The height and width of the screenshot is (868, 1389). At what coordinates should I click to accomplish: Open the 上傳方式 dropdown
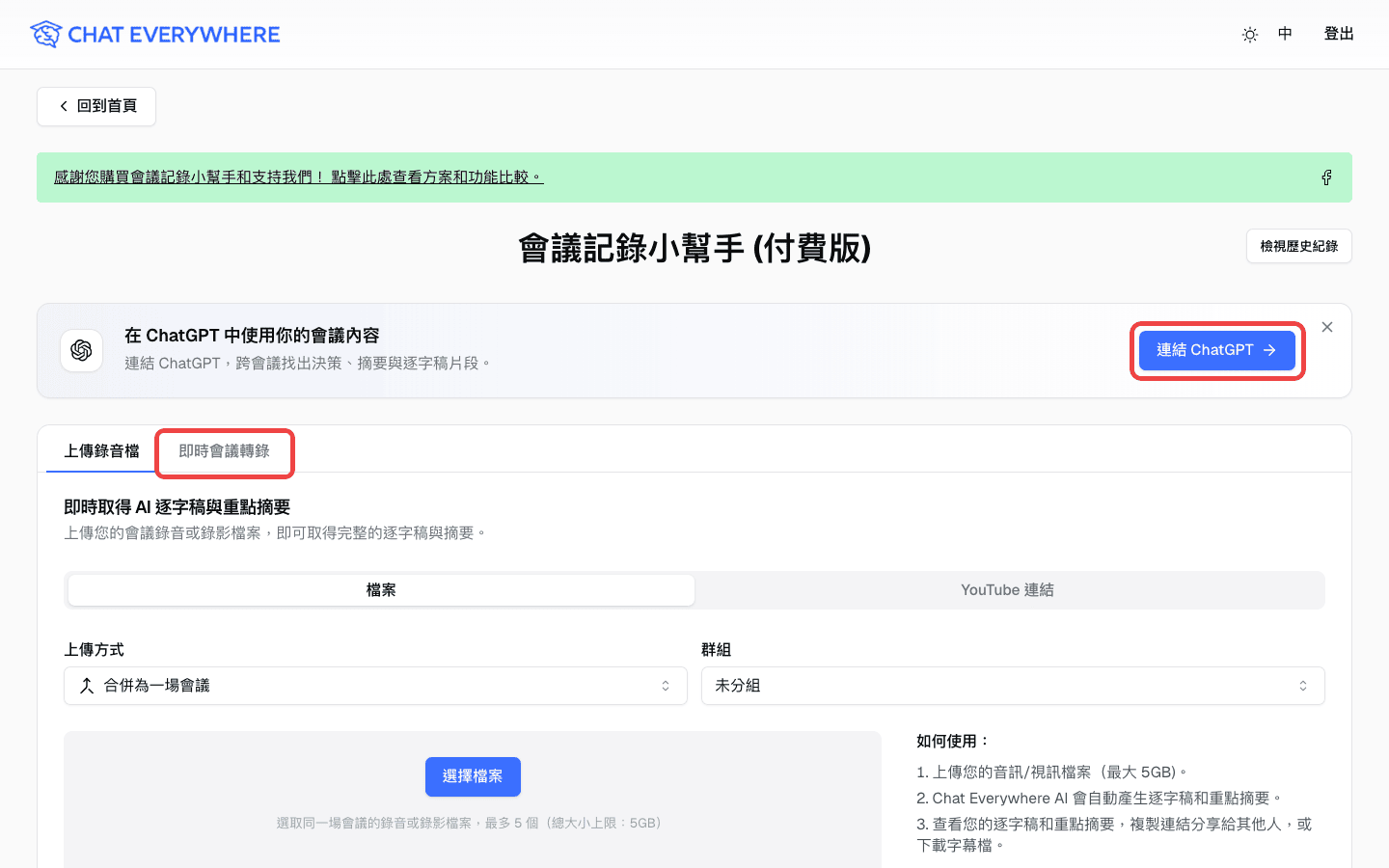pos(375,686)
